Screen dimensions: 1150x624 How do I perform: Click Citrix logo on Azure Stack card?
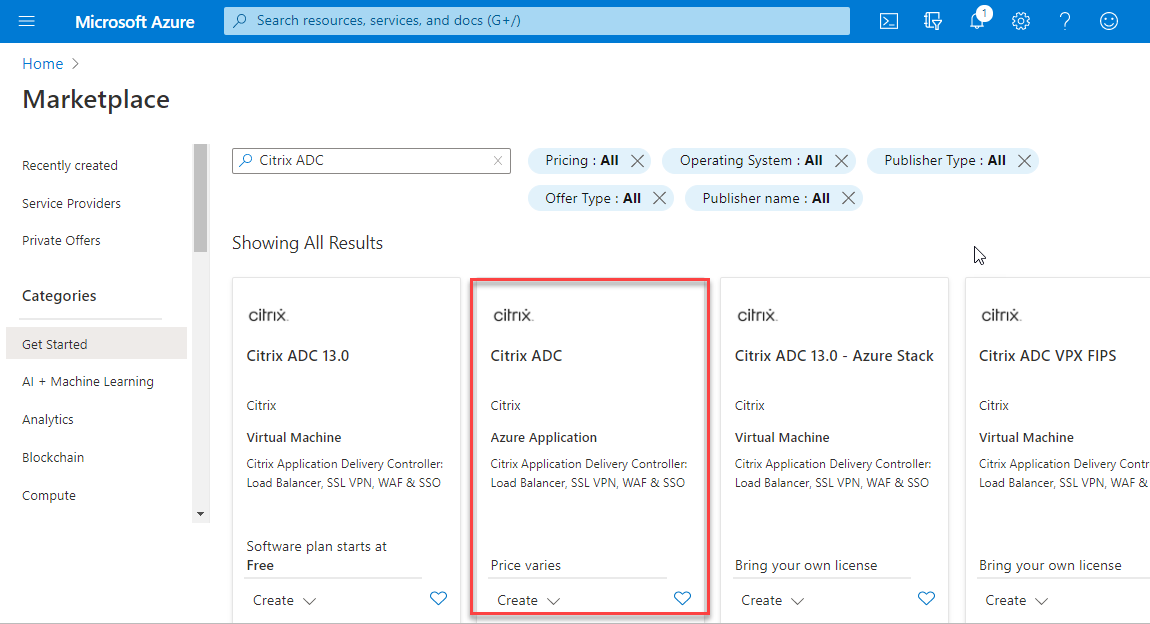click(x=756, y=315)
